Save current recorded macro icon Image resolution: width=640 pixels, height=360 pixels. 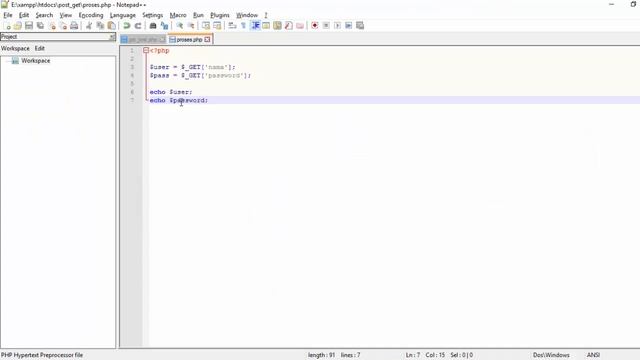point(360,26)
